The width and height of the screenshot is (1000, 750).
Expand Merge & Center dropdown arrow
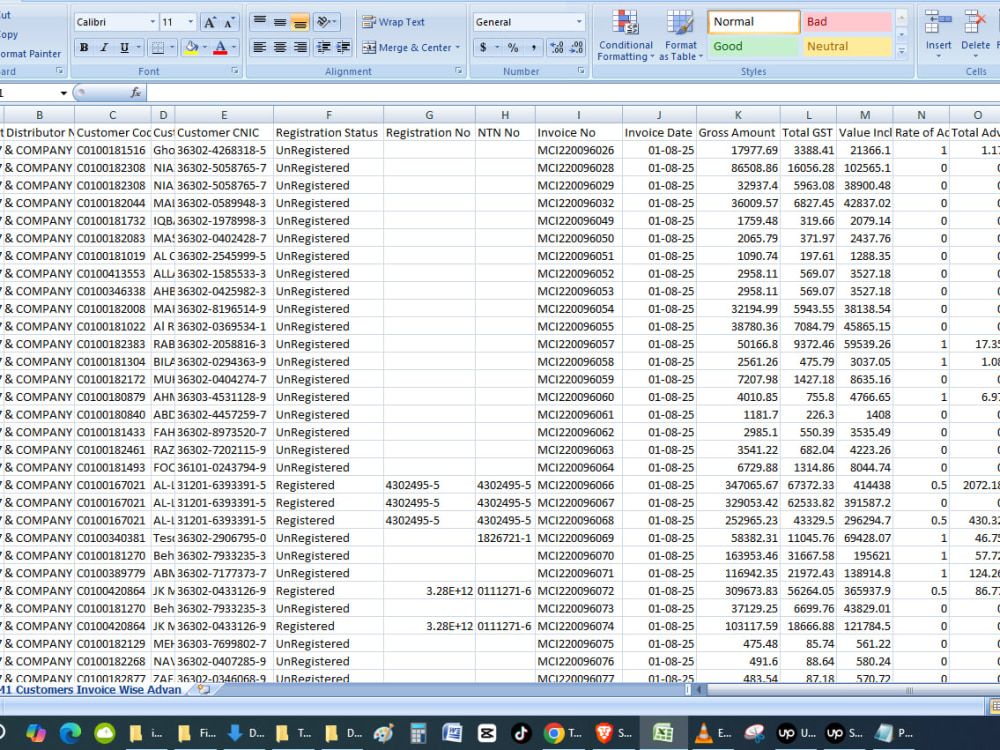click(458, 48)
